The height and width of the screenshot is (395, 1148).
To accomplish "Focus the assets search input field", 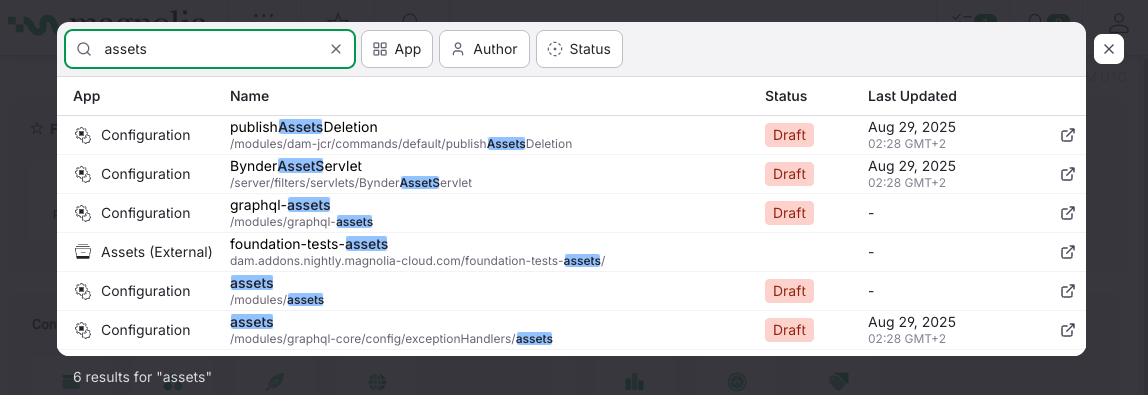I will (x=210, y=49).
